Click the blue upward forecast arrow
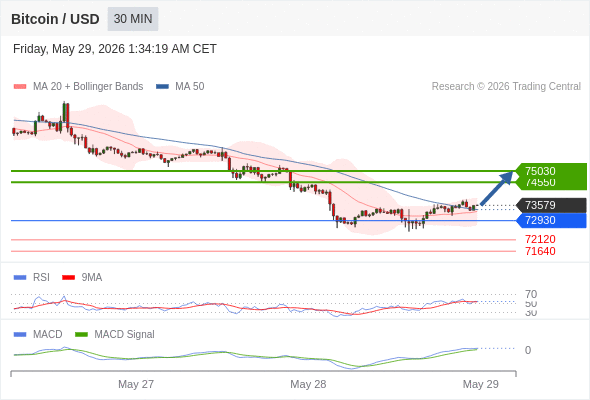Viewport: 590px width, 400px height. coord(497,188)
